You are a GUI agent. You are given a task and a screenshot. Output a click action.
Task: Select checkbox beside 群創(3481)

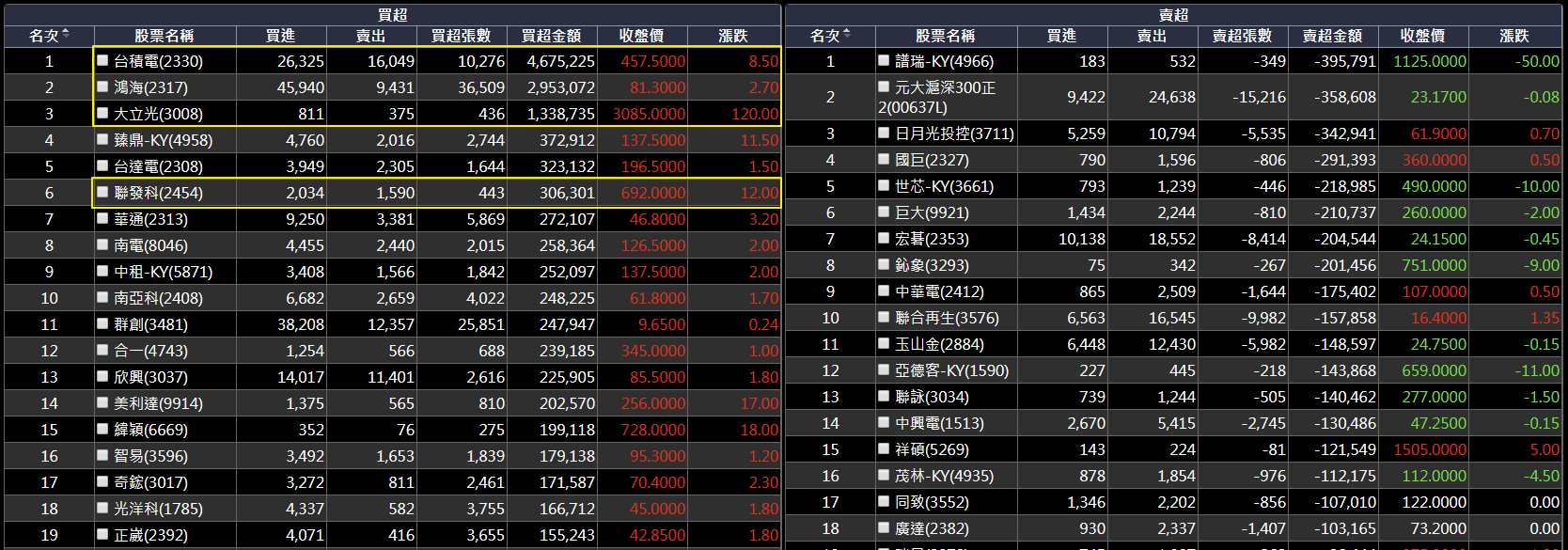coord(103,323)
